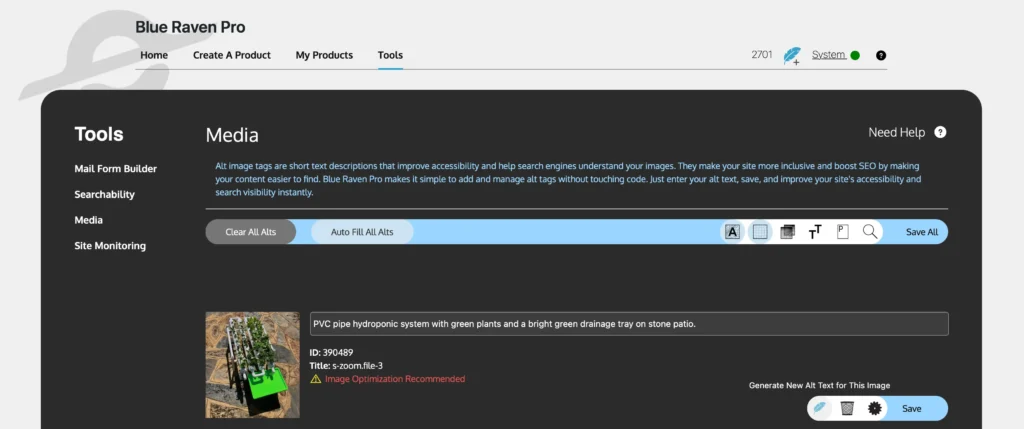Generate alt text with the feather icon
Image resolution: width=1024 pixels, height=429 pixels.
tap(819, 408)
